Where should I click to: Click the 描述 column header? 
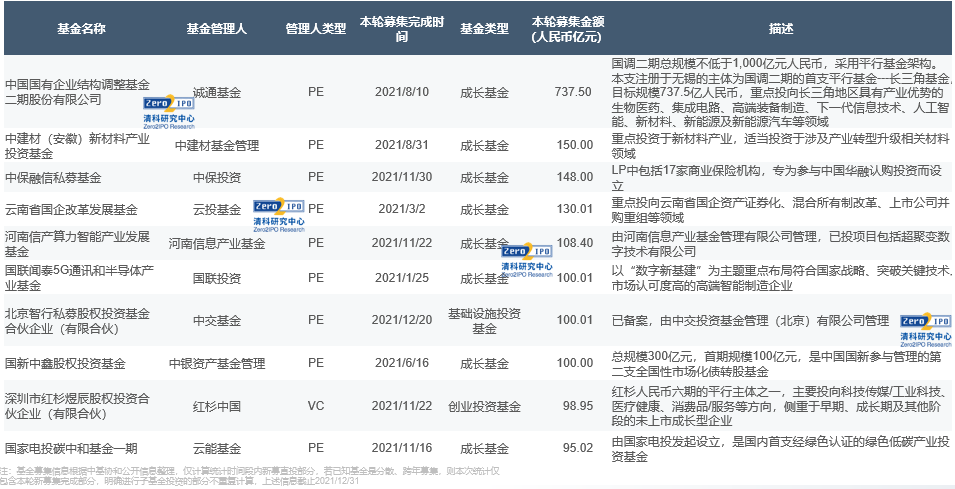click(x=781, y=29)
